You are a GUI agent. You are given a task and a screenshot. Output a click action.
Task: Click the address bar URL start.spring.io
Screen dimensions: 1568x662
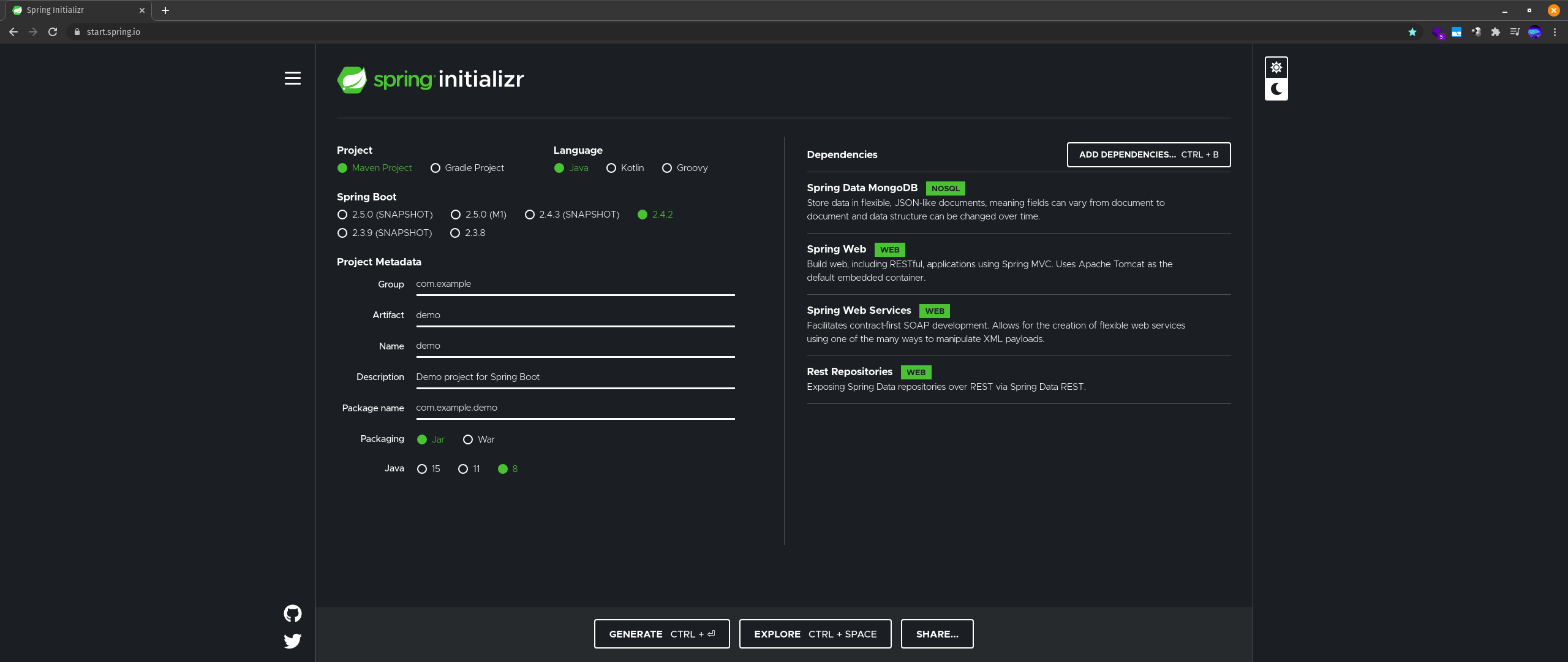click(113, 32)
